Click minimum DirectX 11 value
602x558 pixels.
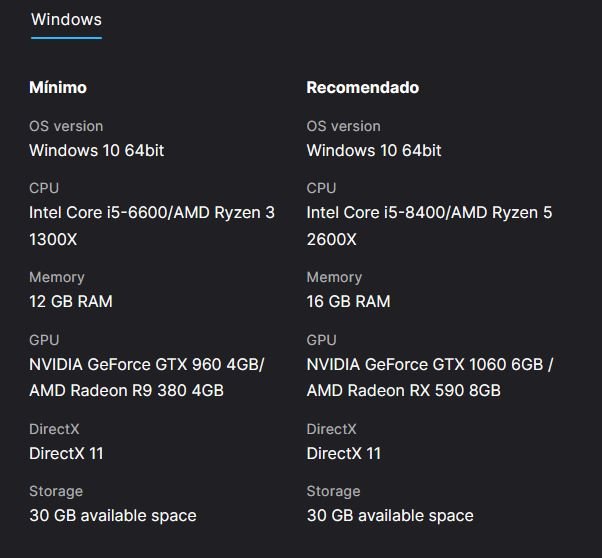pyautogui.click(x=66, y=454)
